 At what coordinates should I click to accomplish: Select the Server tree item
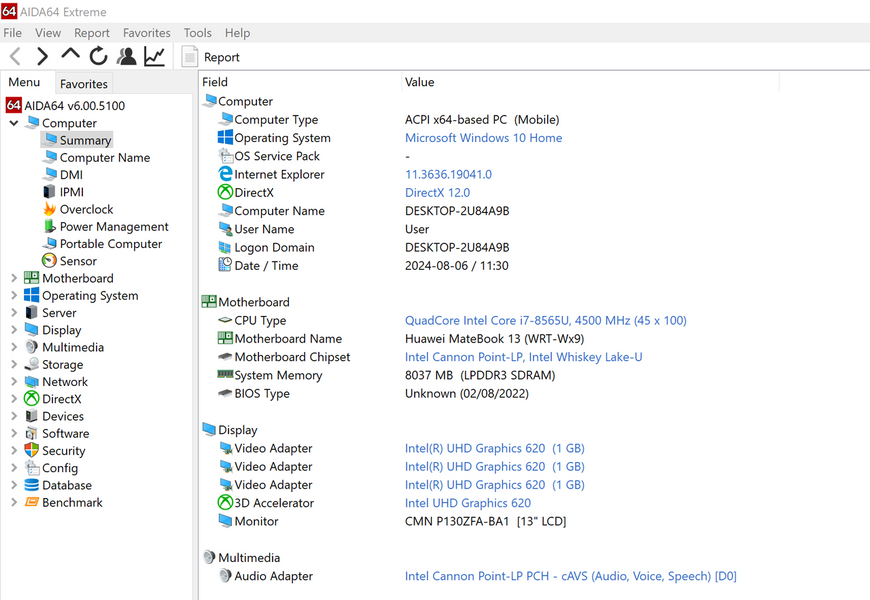[59, 312]
